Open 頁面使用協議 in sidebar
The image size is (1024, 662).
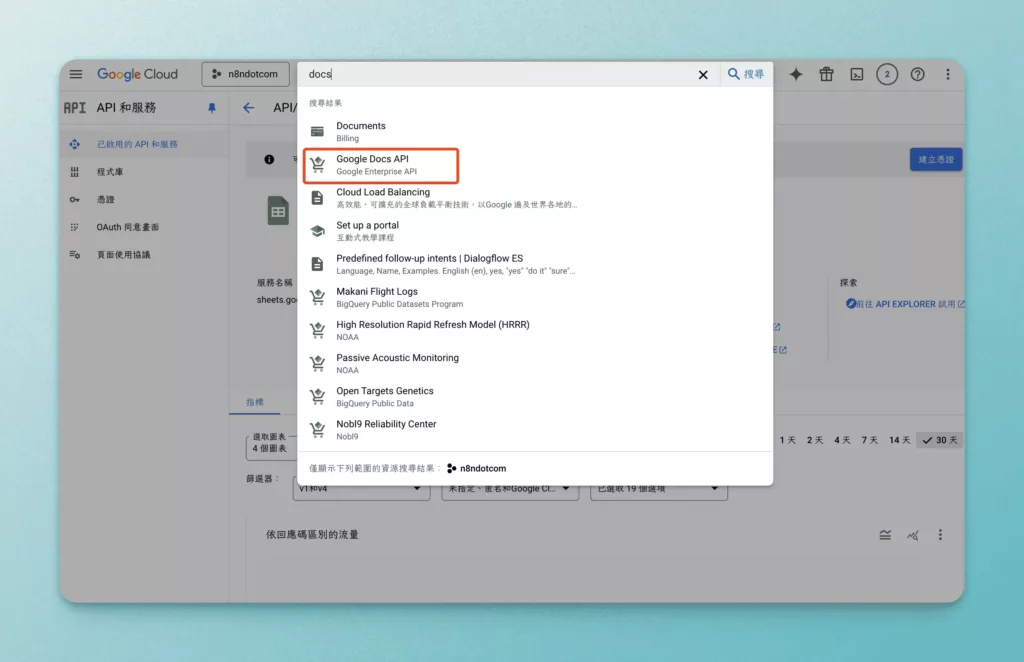pos(145,255)
